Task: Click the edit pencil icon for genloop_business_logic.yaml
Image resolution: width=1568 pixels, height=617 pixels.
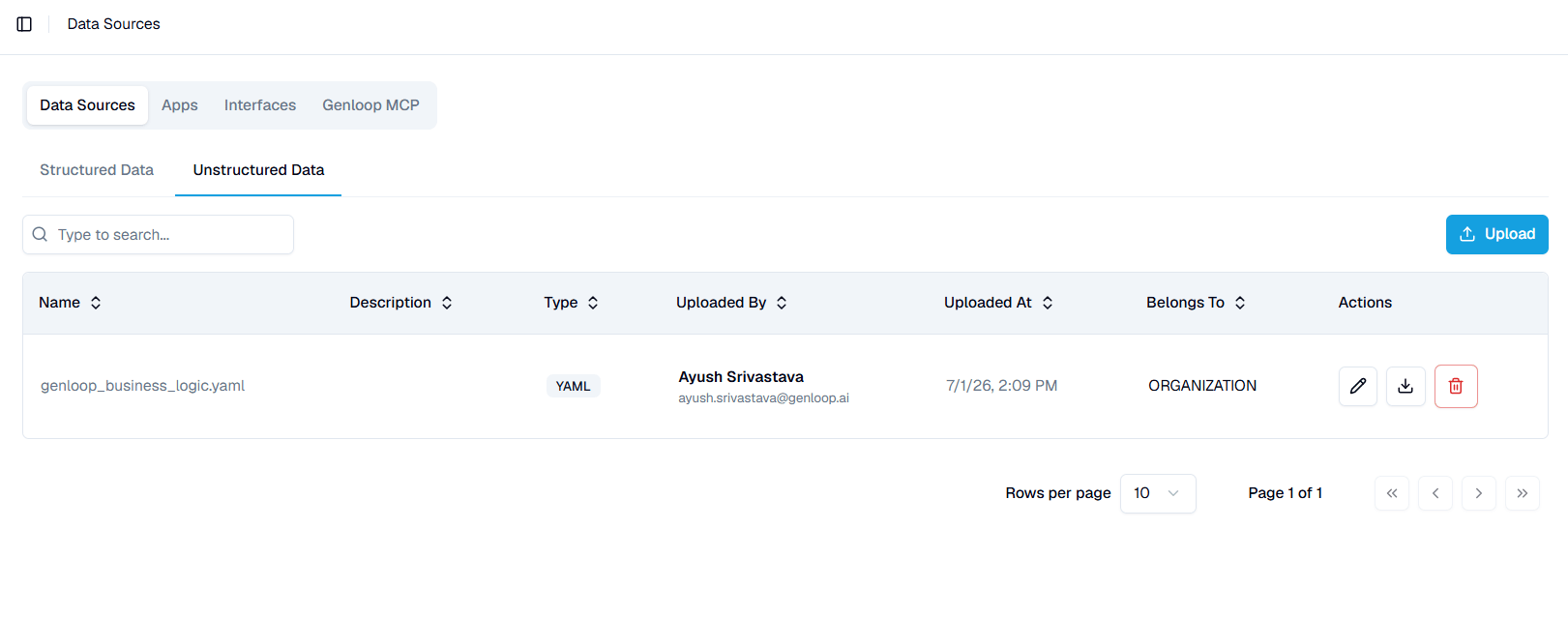Action: pos(1358,386)
